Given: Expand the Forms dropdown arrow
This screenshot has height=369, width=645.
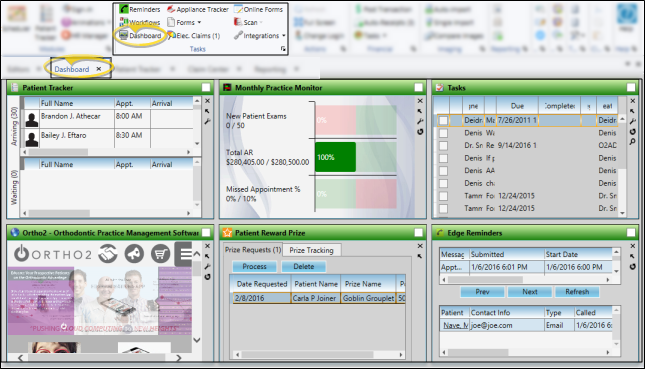Looking at the screenshot, I should (x=200, y=22).
